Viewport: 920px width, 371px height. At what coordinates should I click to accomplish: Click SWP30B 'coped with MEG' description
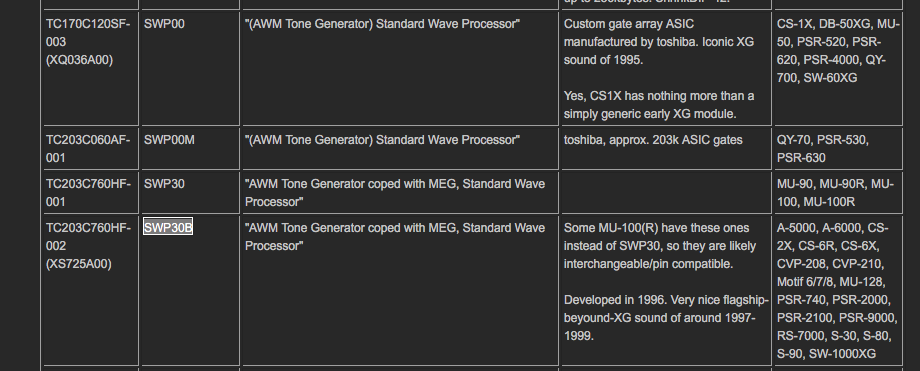[x=395, y=237]
